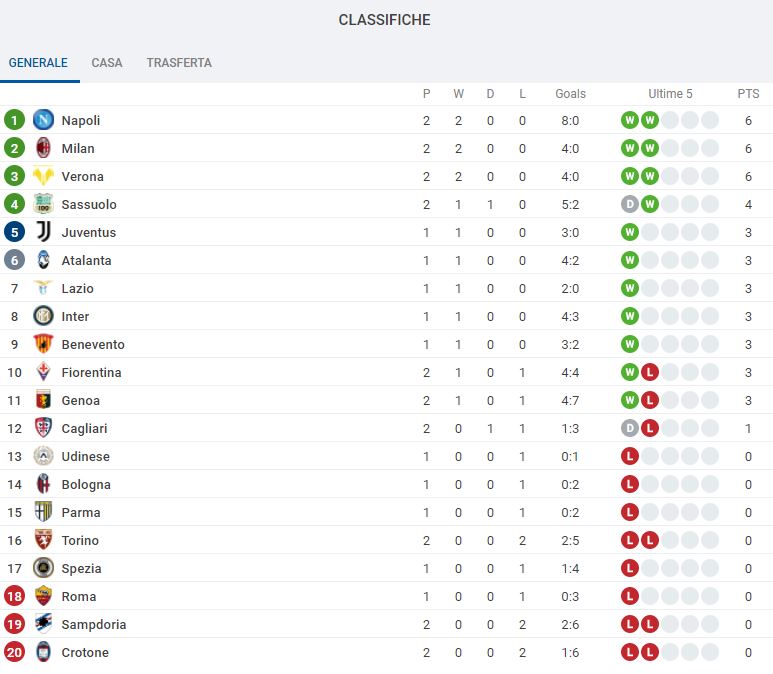Click the Inter team badge icon
The height and width of the screenshot is (674, 773).
click(43, 316)
